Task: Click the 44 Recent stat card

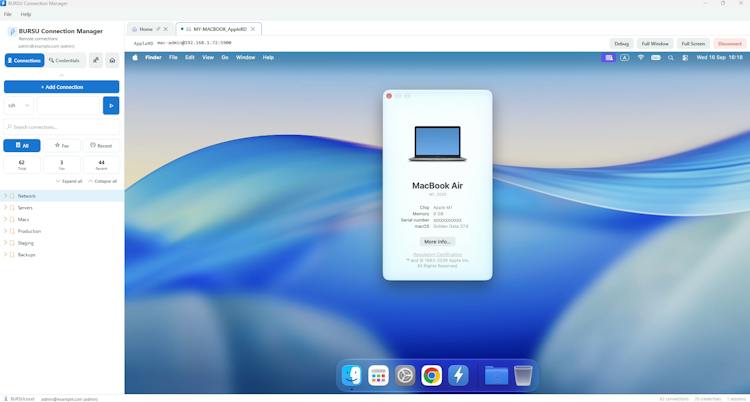Action: 101,165
